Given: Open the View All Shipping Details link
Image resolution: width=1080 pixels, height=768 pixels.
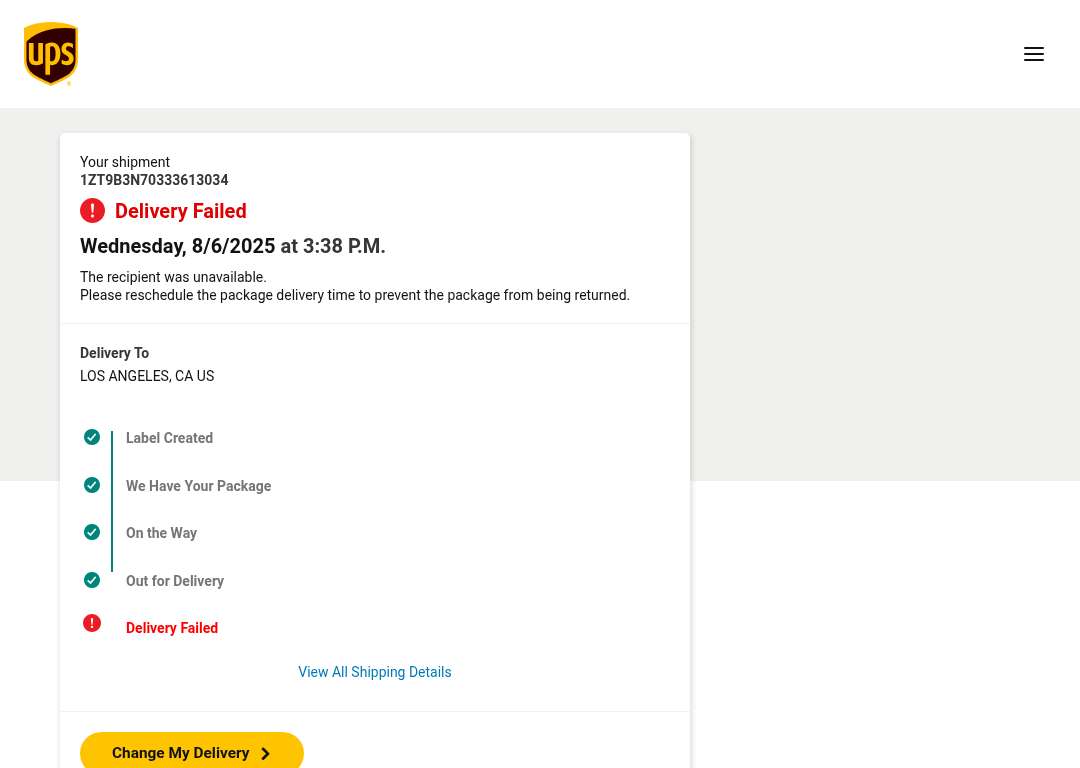Looking at the screenshot, I should tap(375, 672).
